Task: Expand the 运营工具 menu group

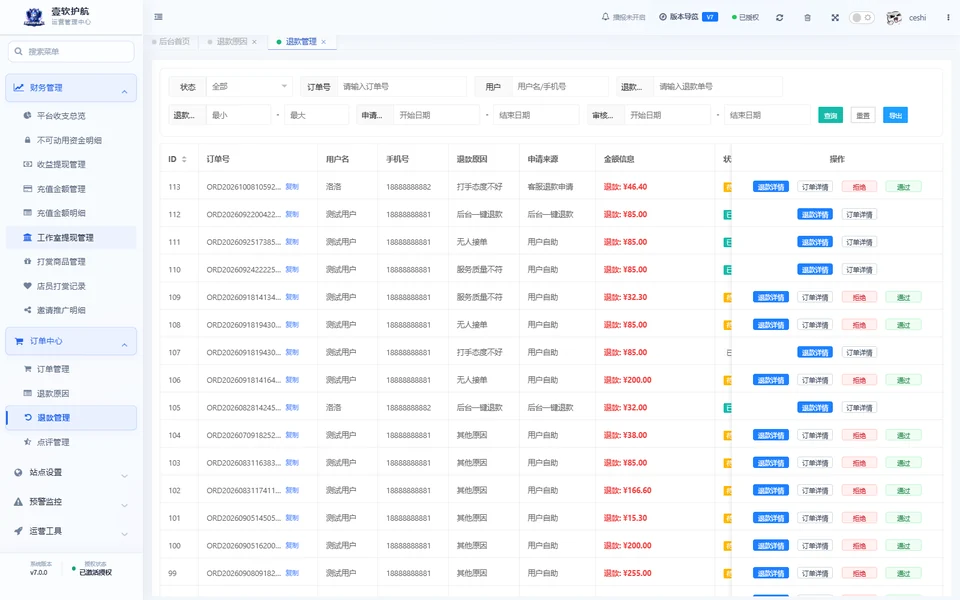Action: pyautogui.click(x=71, y=531)
